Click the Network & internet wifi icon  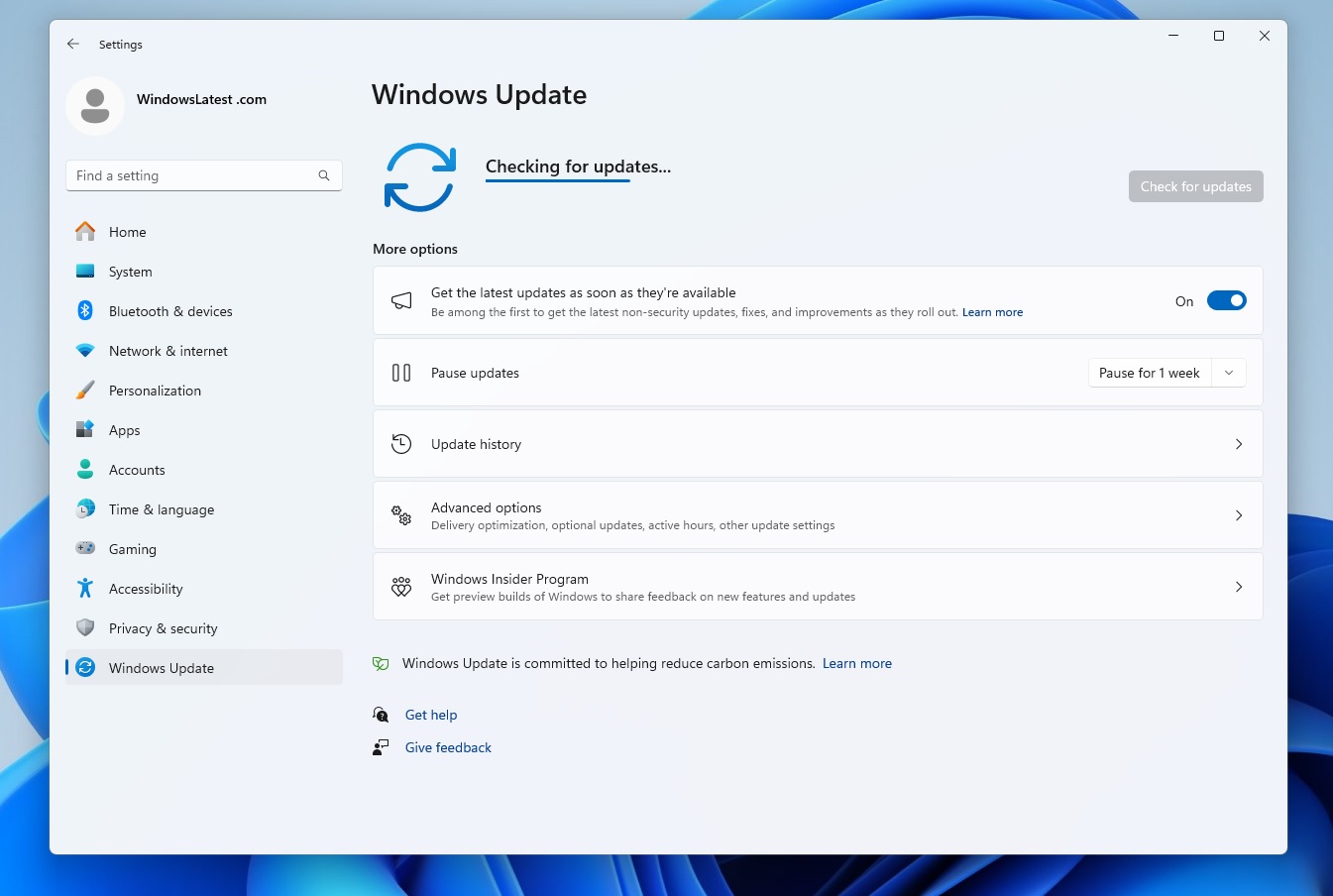point(85,351)
